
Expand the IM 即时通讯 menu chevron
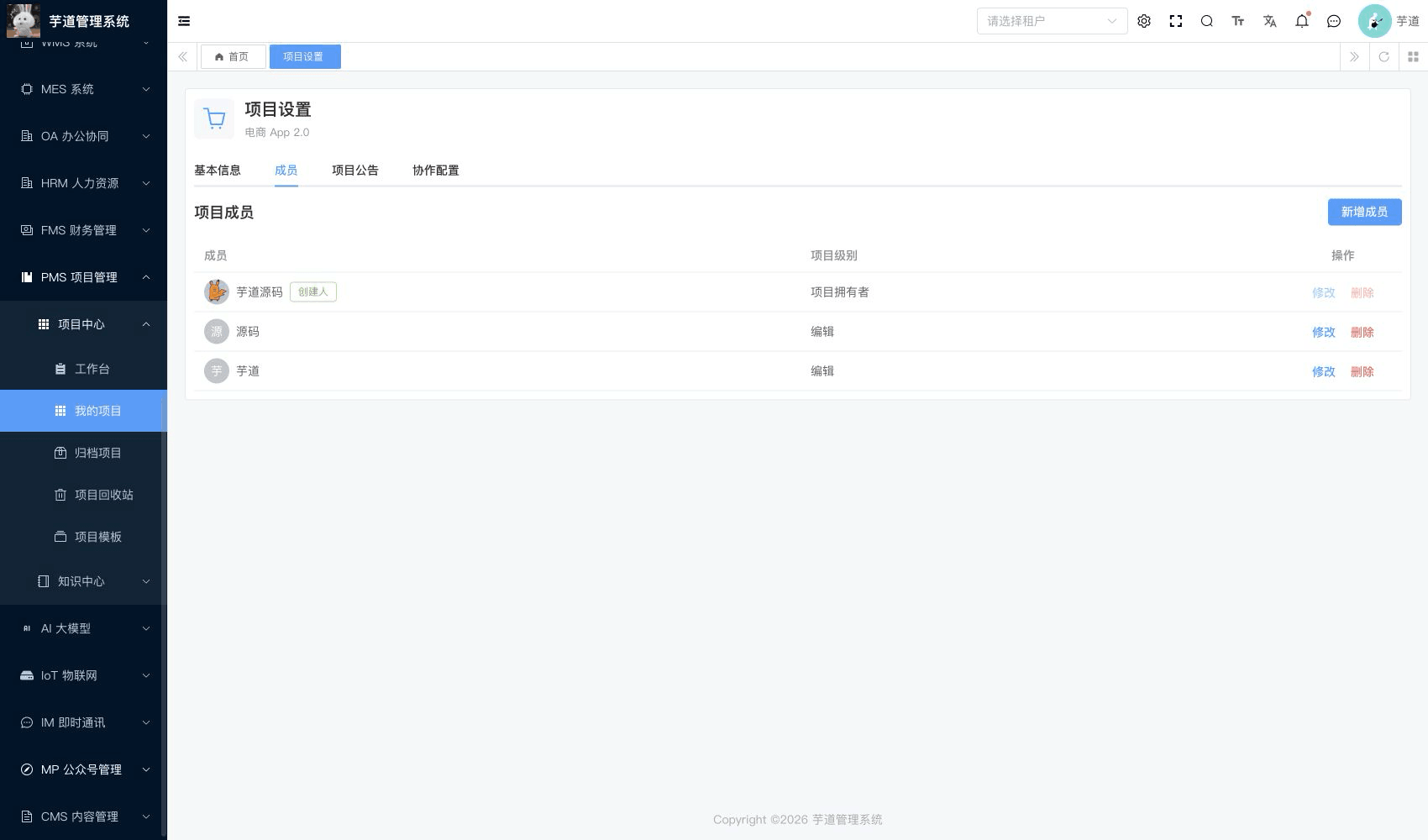point(146,722)
